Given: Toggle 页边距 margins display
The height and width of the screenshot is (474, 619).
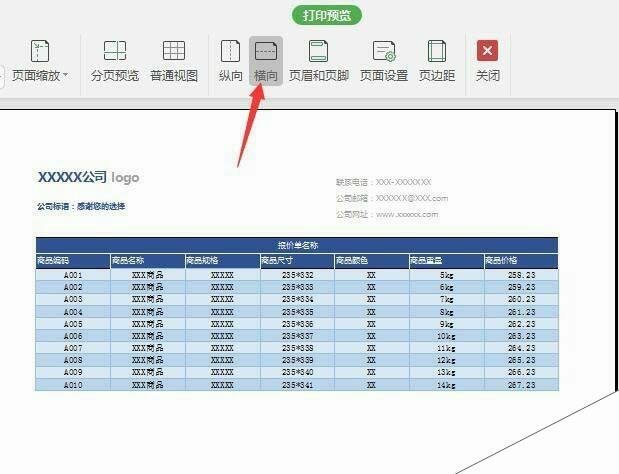Looking at the screenshot, I should pos(437,61).
